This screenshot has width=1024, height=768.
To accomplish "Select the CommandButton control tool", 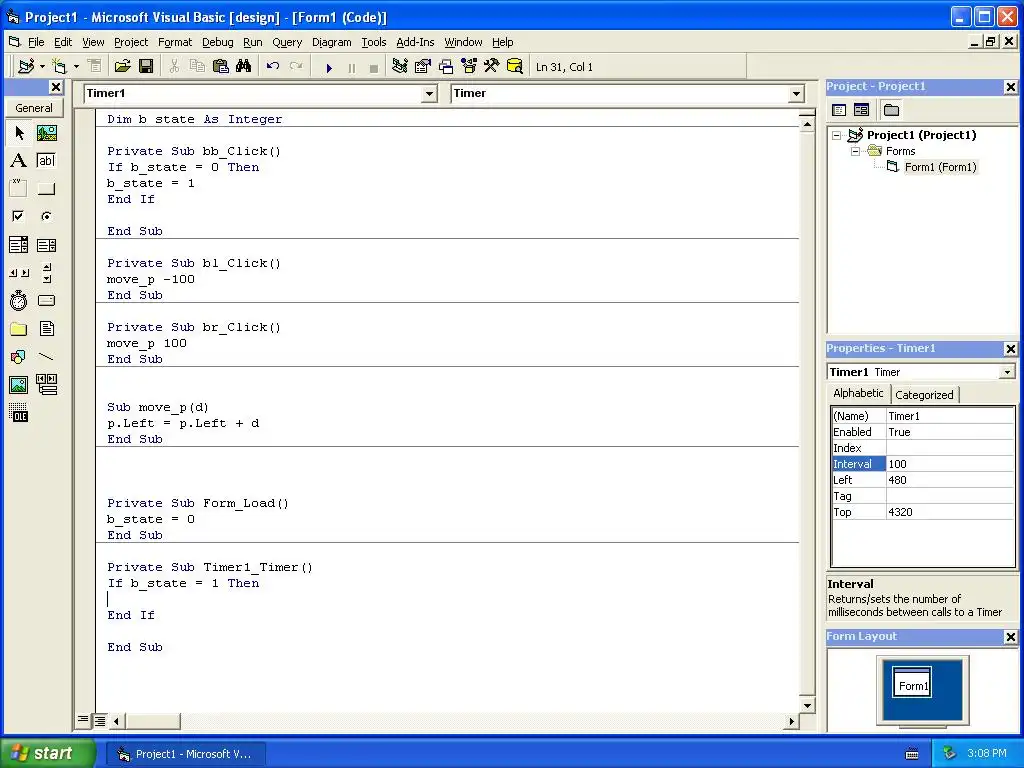I will 46,189.
